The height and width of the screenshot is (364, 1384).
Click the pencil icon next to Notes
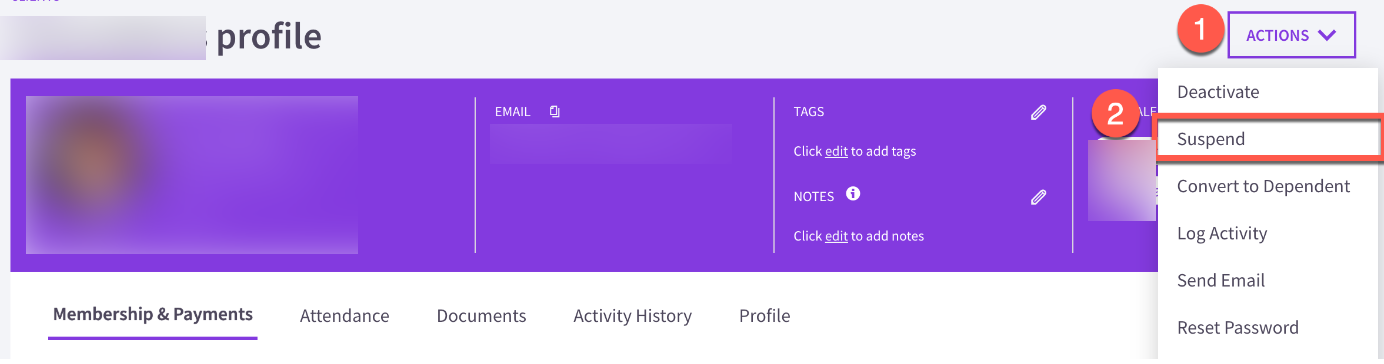1038,197
